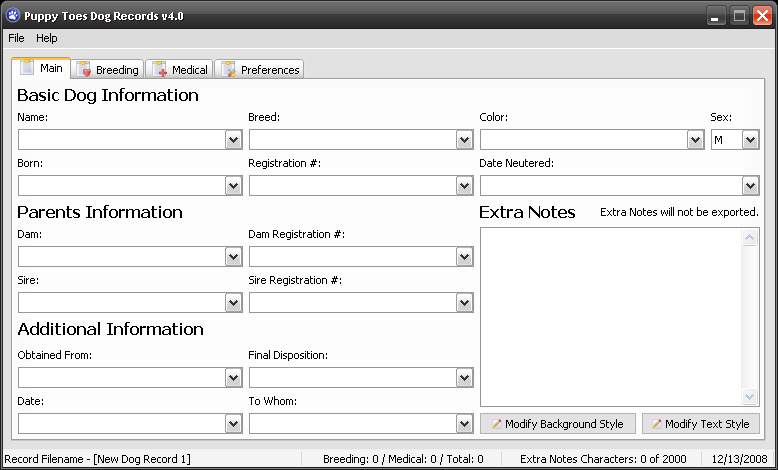
Task: Click Extra Notes scrollbar down arrow
Action: coord(749,397)
